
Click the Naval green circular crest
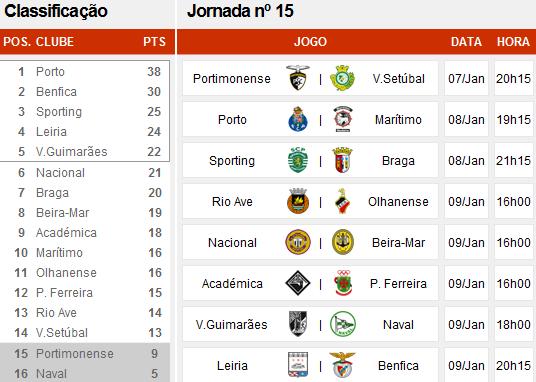pyautogui.click(x=343, y=324)
